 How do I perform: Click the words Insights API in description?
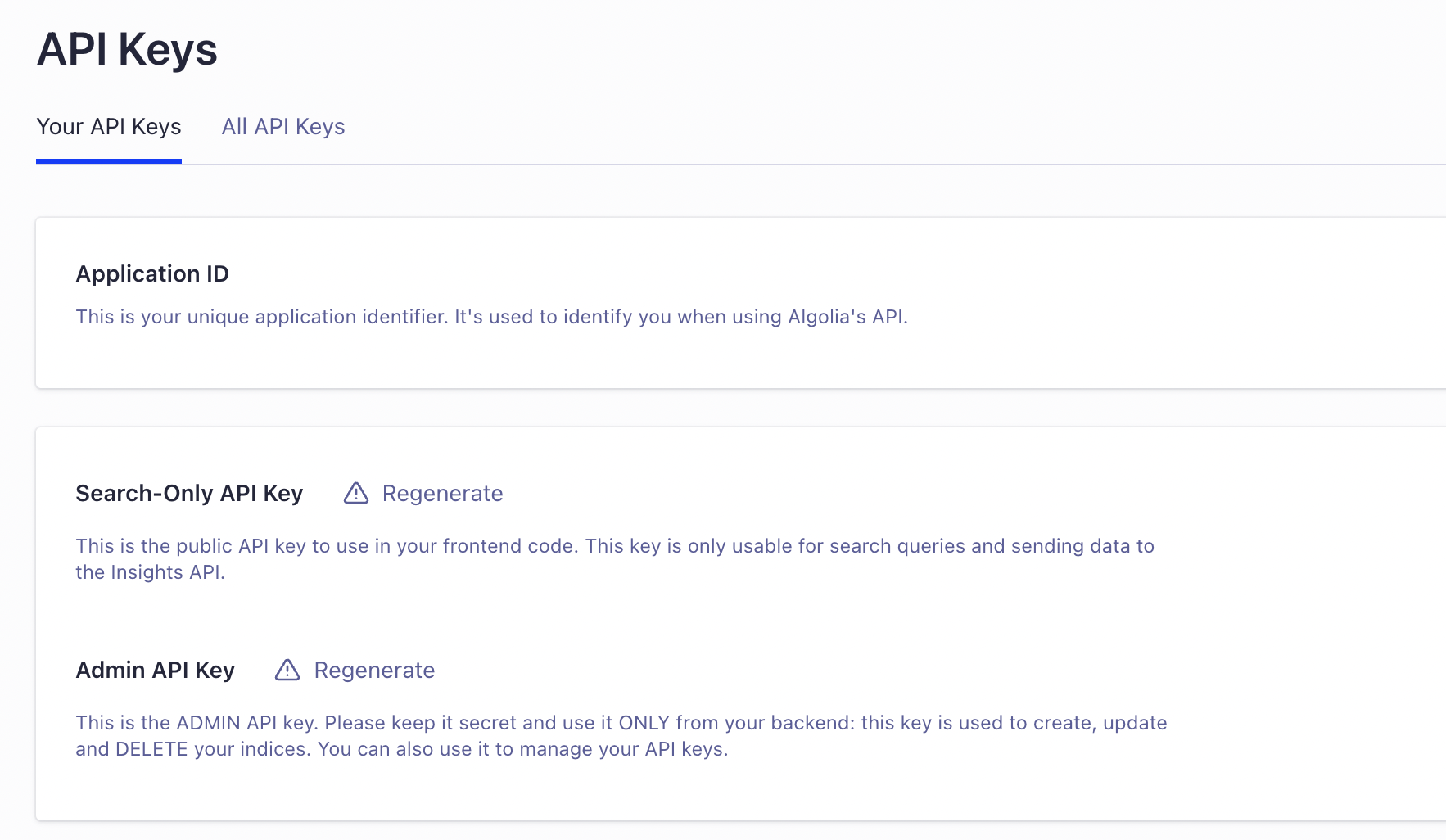(x=166, y=572)
